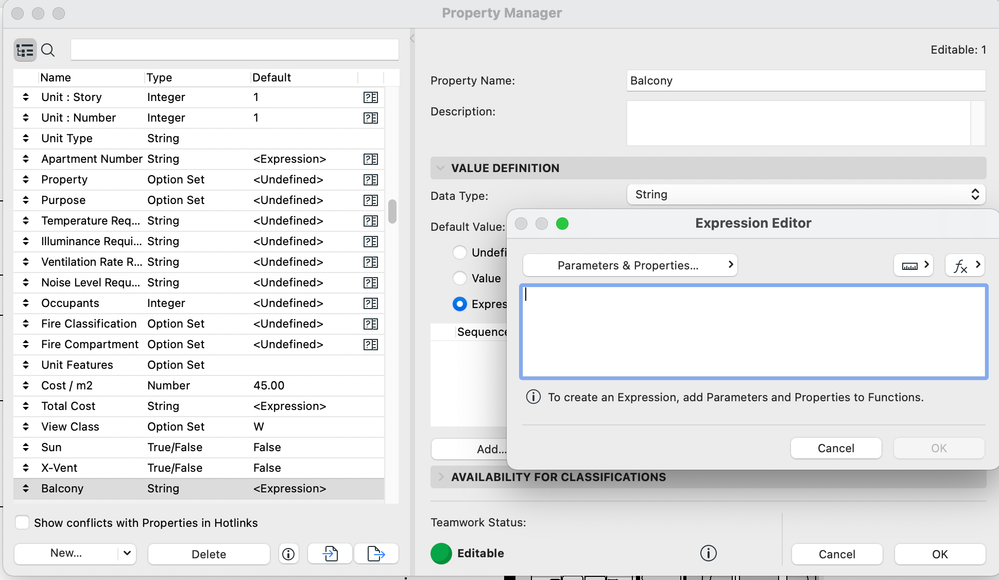Click the classification icon in Apartment Number row
Screen dimensions: 999x580
371,159
